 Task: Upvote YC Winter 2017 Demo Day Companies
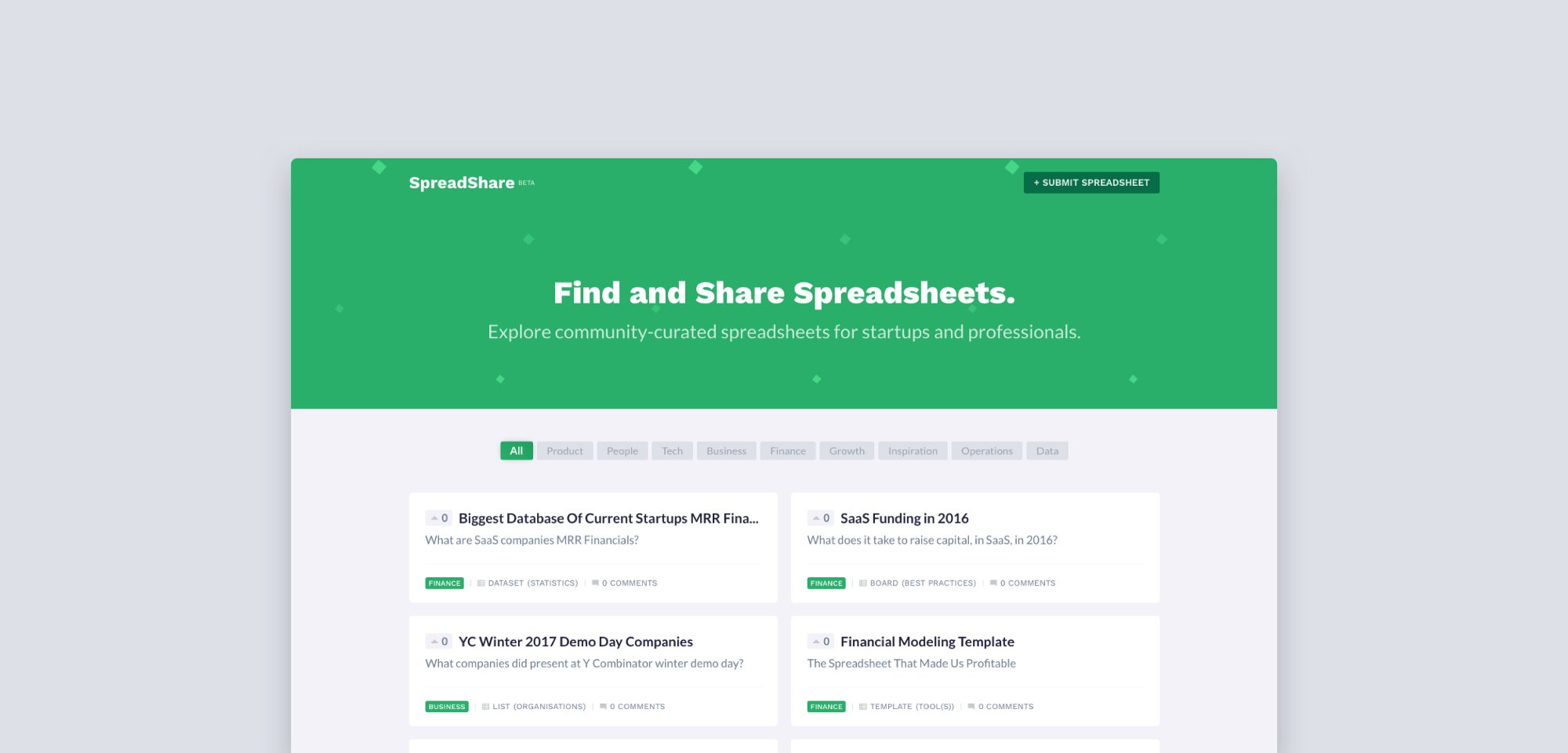click(438, 642)
